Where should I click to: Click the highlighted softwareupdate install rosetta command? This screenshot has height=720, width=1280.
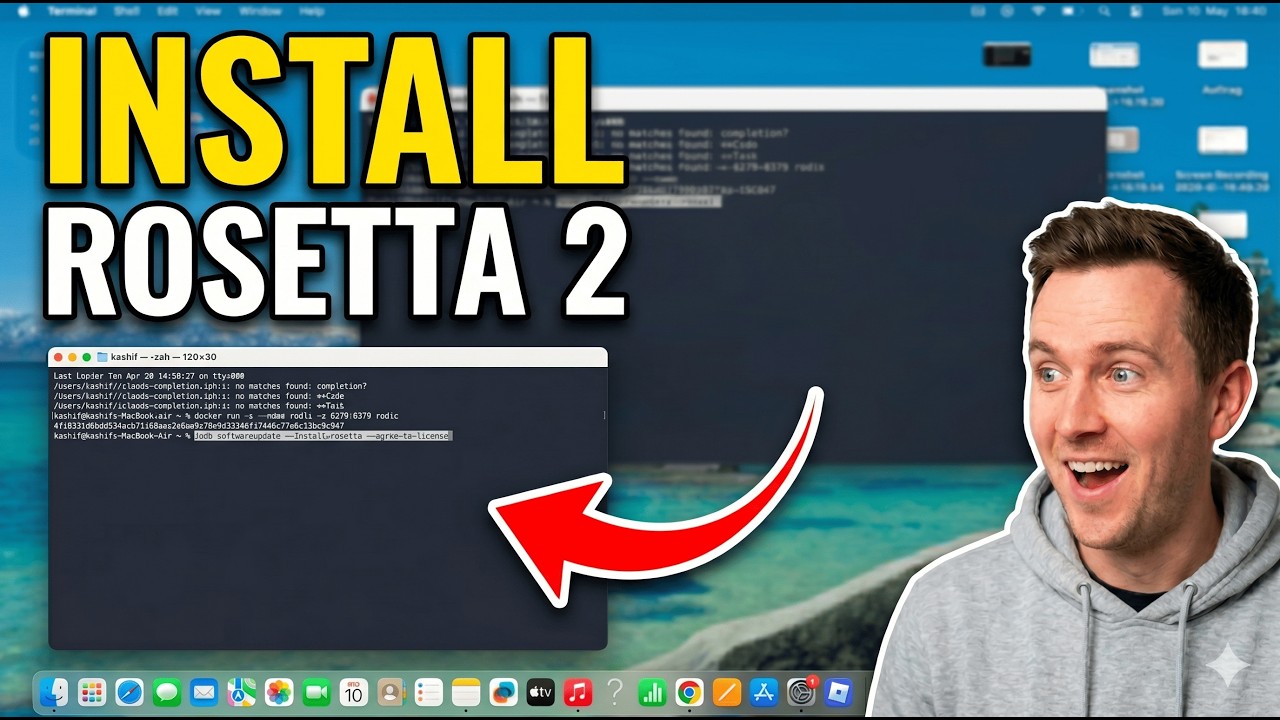coord(323,436)
